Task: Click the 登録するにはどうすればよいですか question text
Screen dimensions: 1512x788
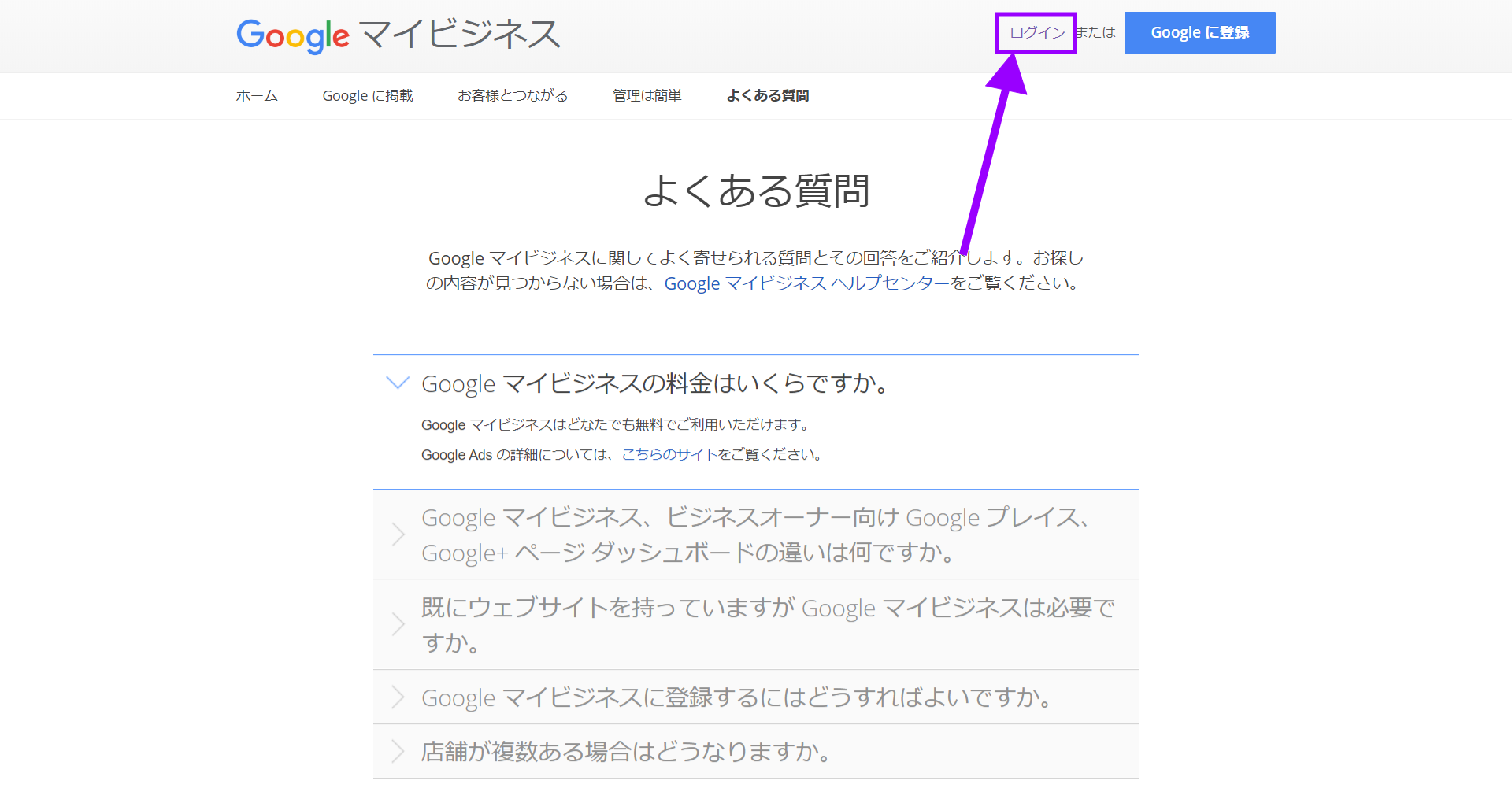Action: (x=737, y=697)
